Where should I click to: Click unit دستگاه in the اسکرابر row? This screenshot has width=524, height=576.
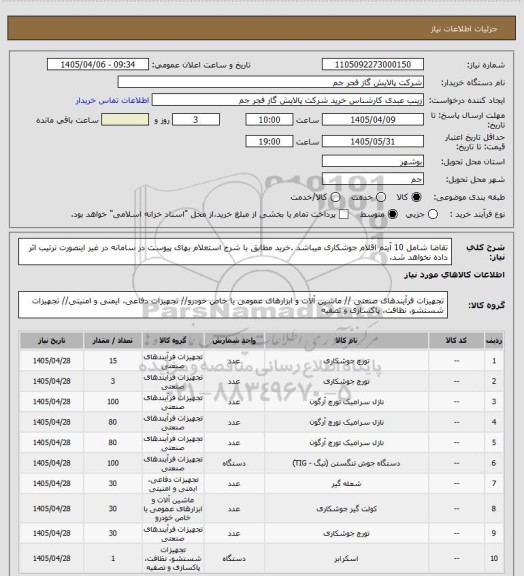234,558
